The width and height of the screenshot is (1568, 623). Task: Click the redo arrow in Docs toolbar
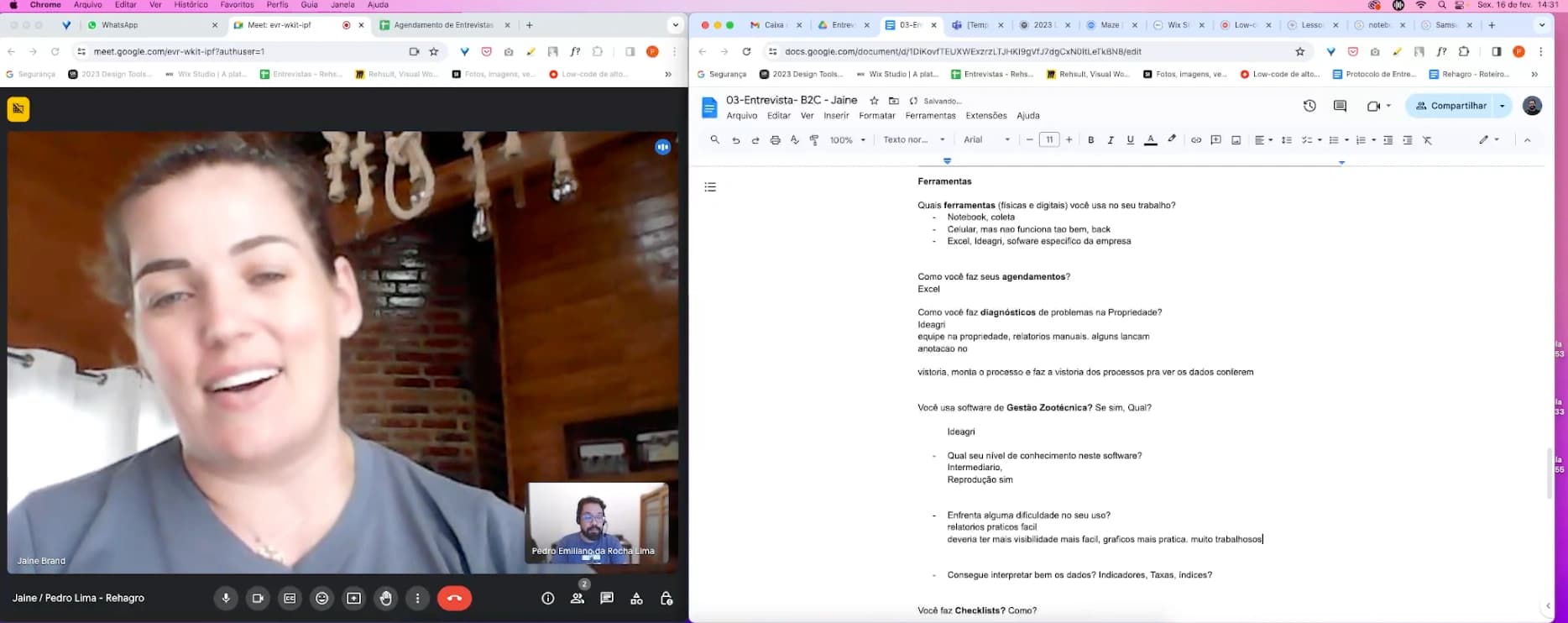(x=755, y=140)
